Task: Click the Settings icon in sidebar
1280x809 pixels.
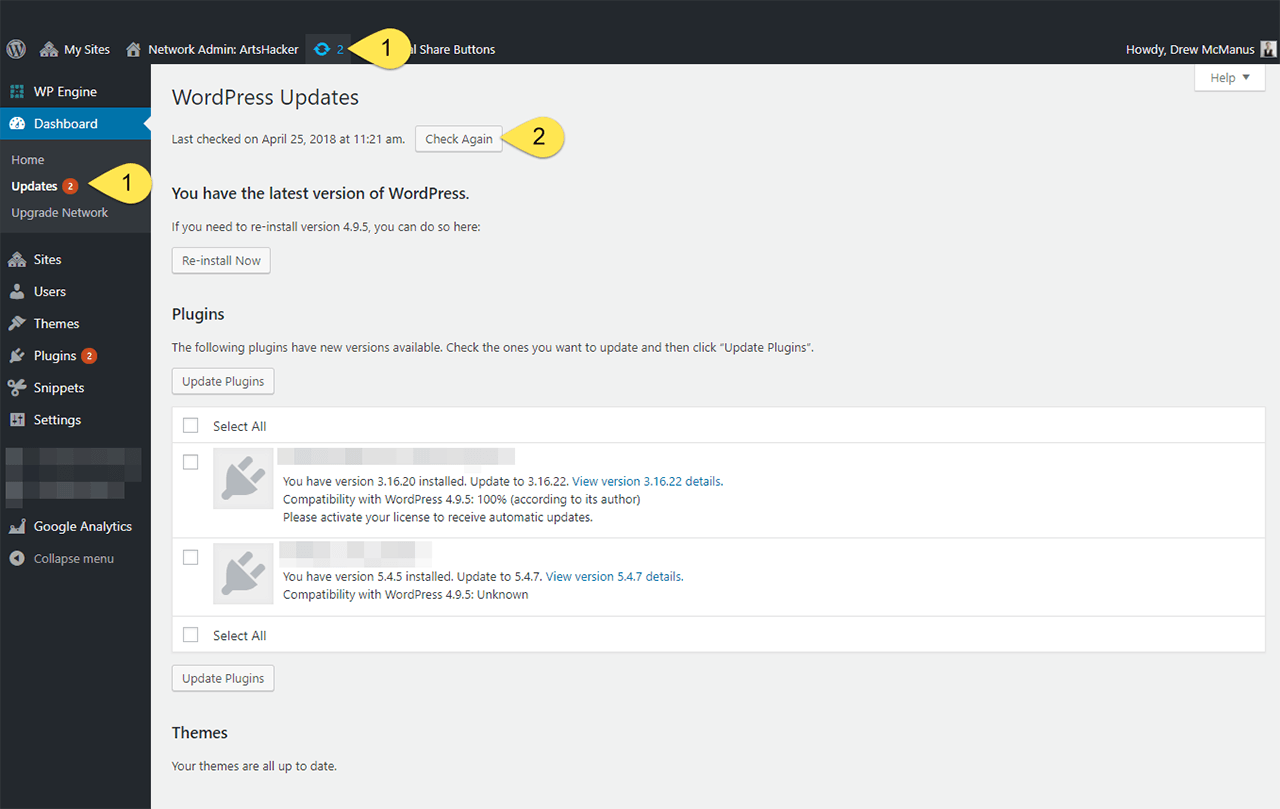Action: [x=17, y=420]
